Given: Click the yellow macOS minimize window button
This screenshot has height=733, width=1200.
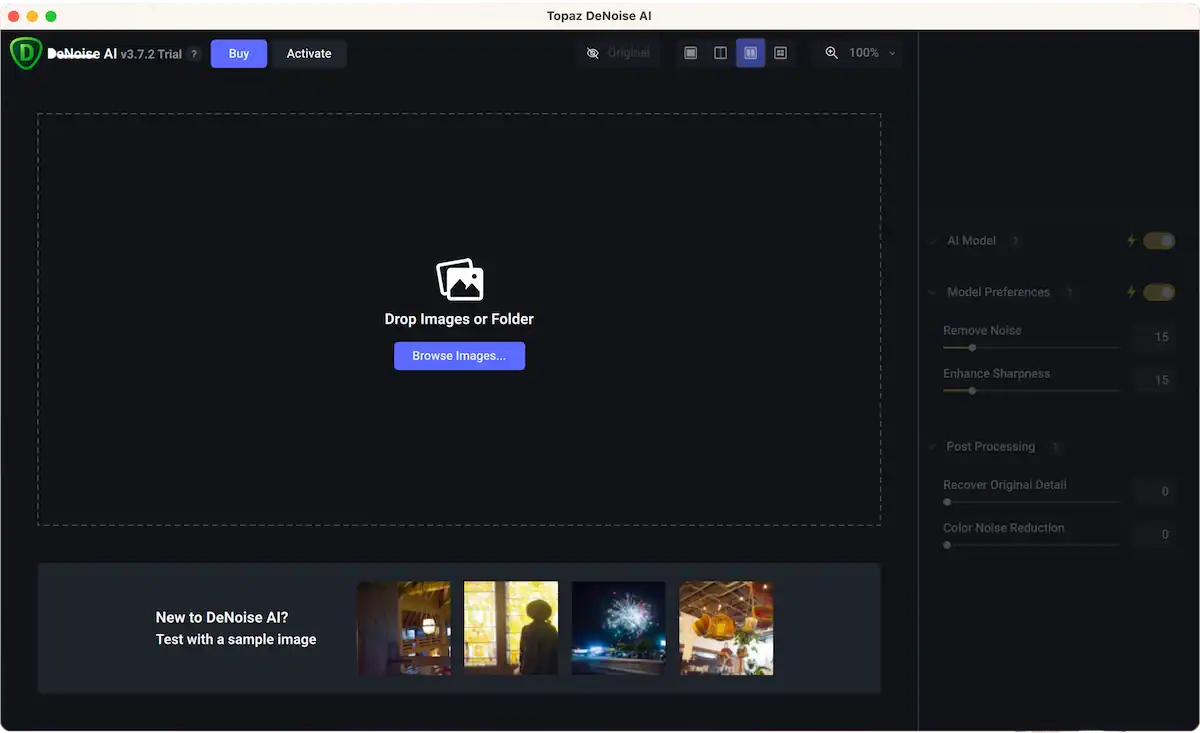Looking at the screenshot, I should coord(32,16).
